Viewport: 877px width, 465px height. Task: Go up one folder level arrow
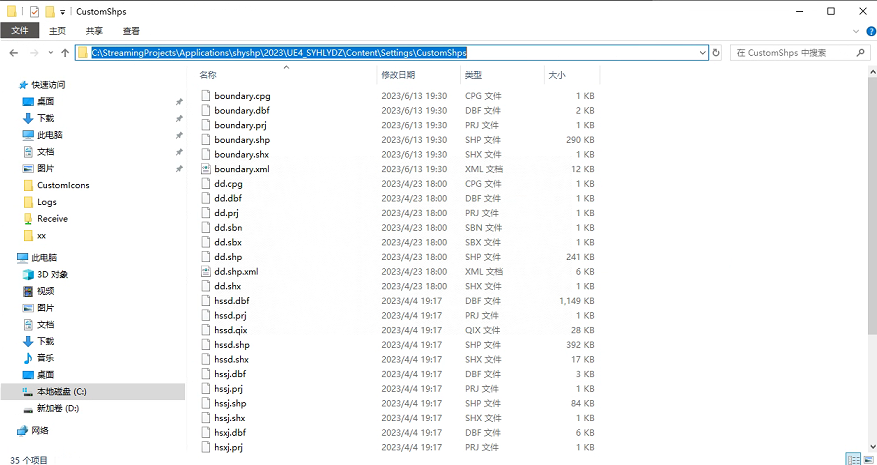click(65, 53)
